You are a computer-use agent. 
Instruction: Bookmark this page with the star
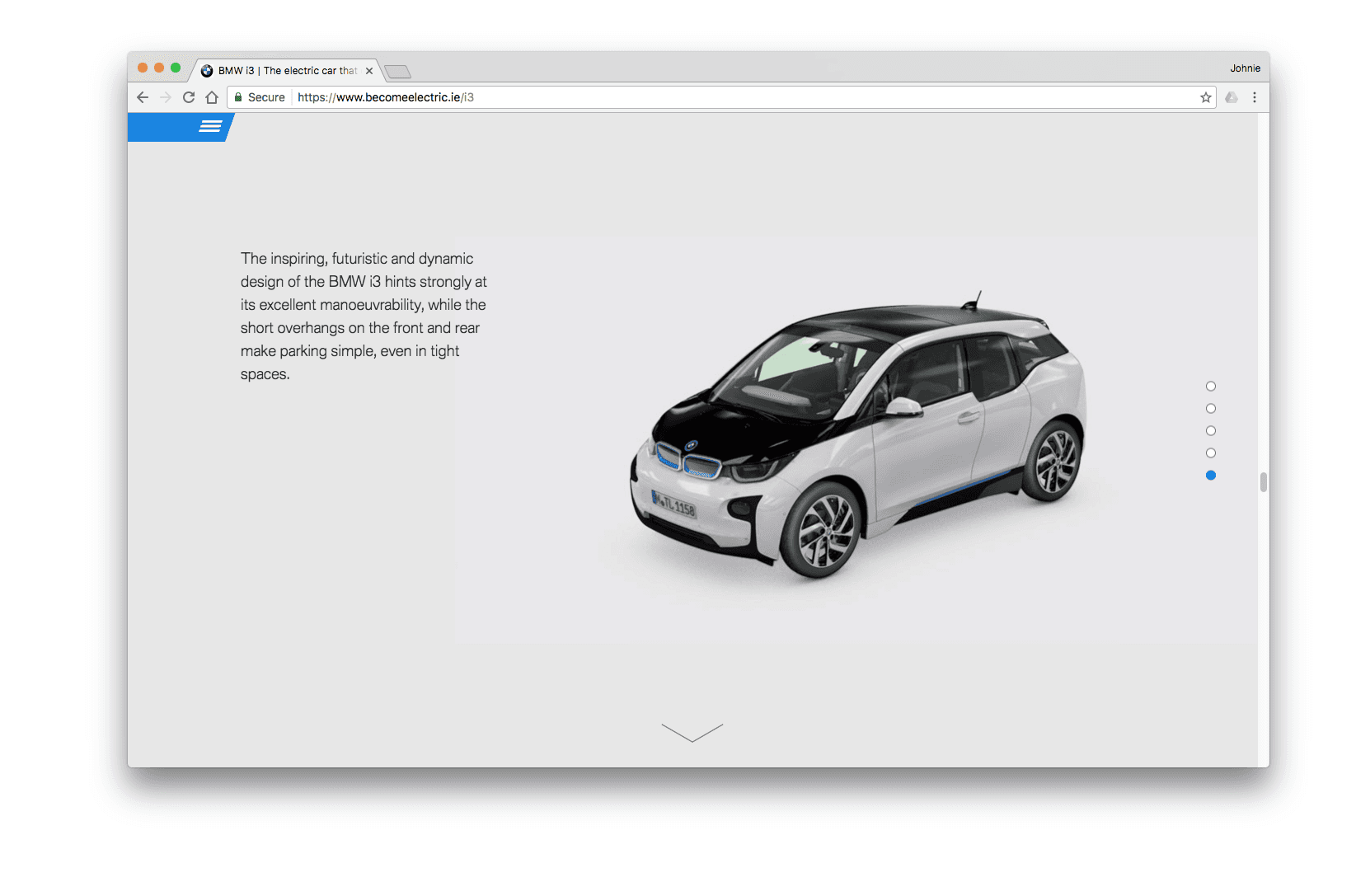(1206, 97)
